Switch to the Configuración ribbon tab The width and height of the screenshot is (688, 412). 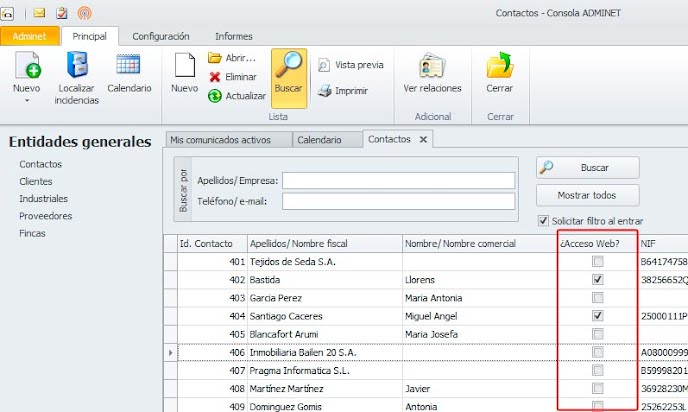click(x=161, y=35)
